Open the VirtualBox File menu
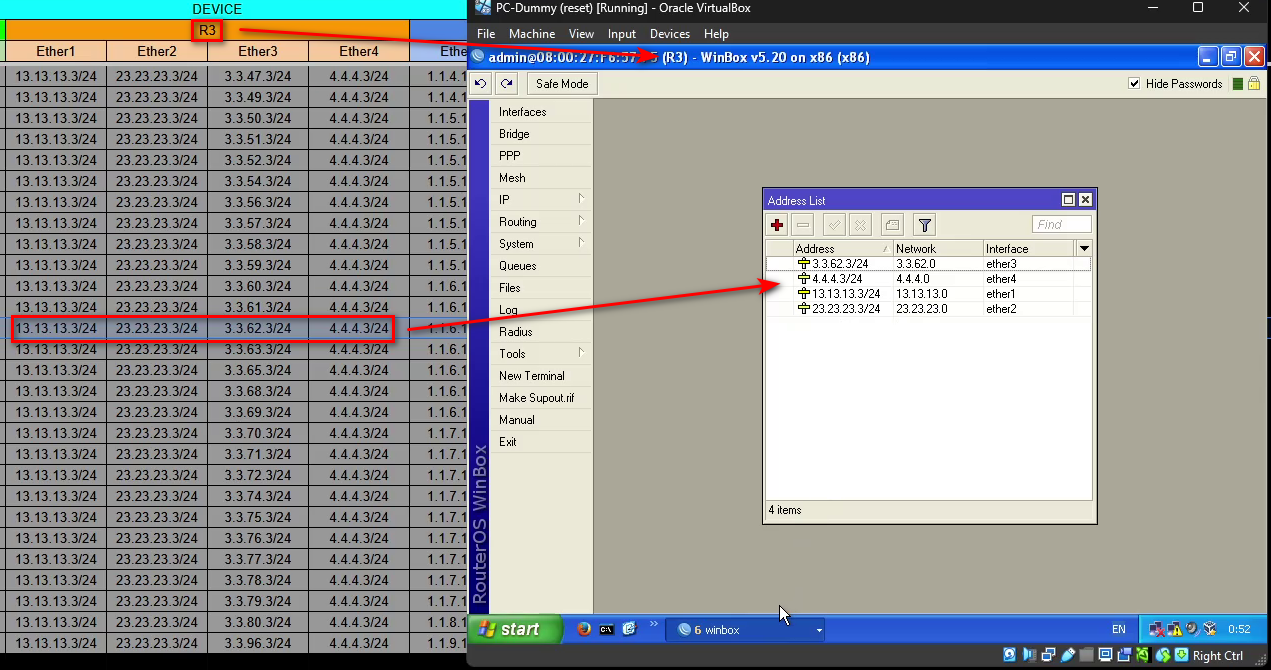 [486, 34]
